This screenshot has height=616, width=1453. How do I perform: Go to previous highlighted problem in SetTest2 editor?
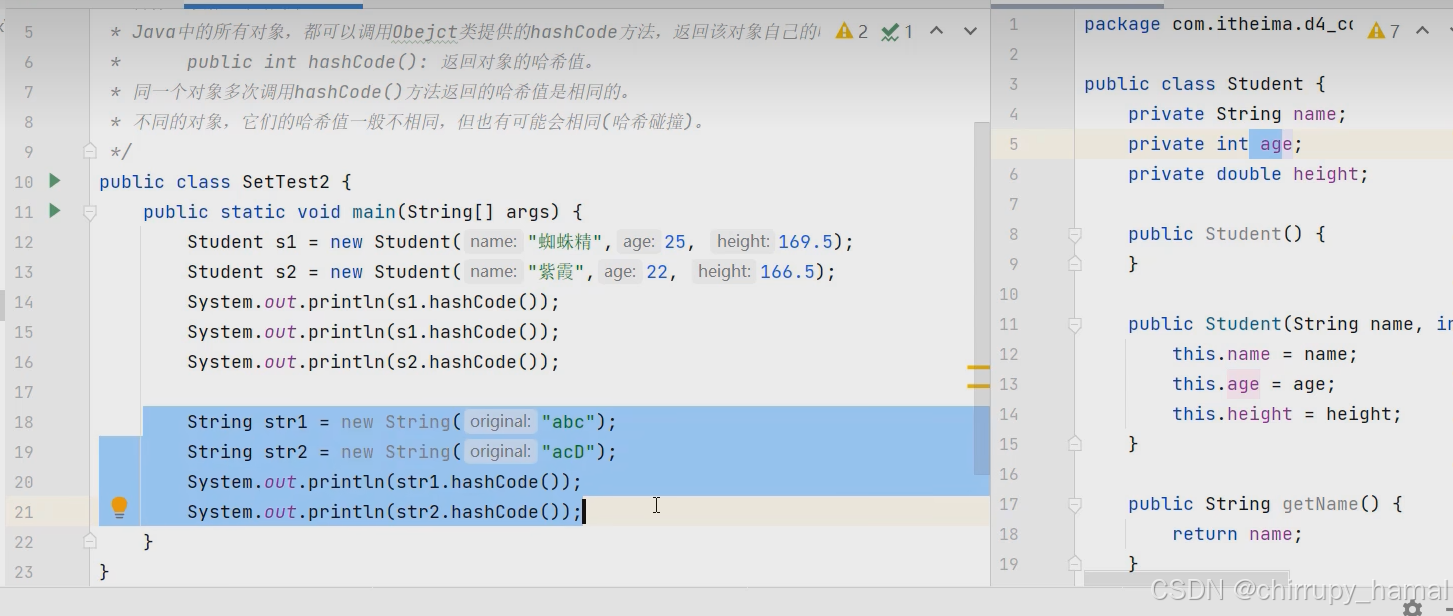[937, 31]
